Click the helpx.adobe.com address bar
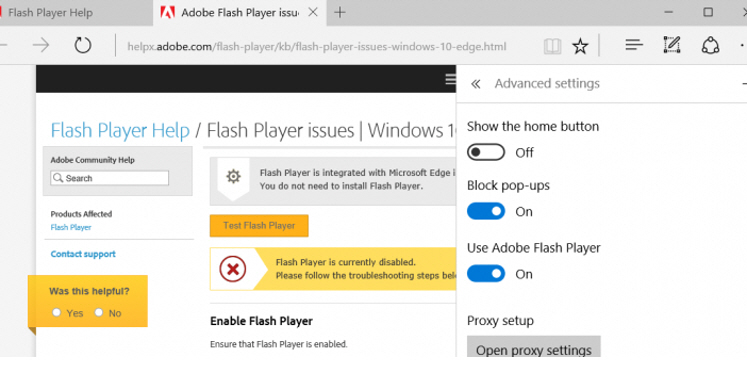This screenshot has height=369, width=747. pyautogui.click(x=317, y=47)
